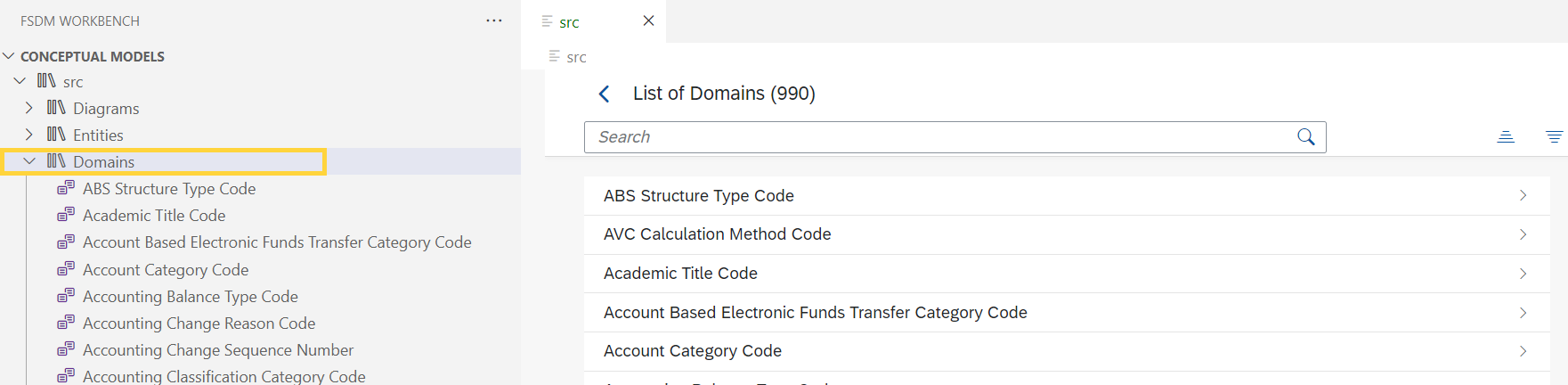
Task: Click the domain icon beside Academic Title Code
Action: pyautogui.click(x=66, y=216)
